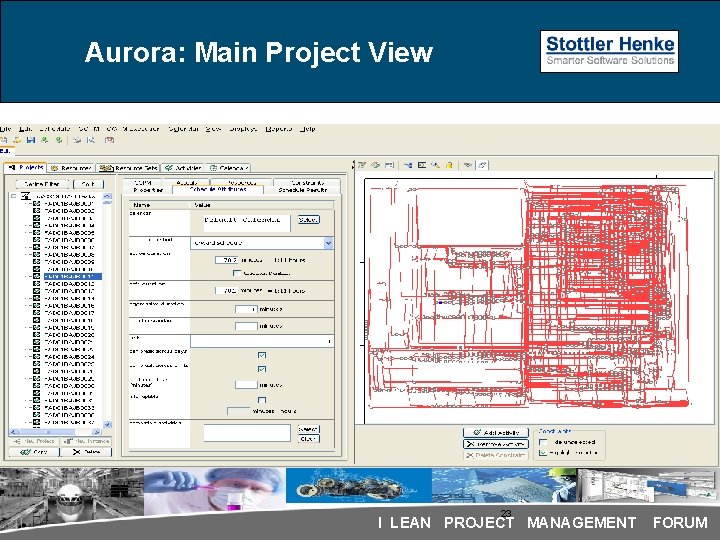Click the large text box at bottom of attributes
The width and height of the screenshot is (720, 540).
coord(247,433)
